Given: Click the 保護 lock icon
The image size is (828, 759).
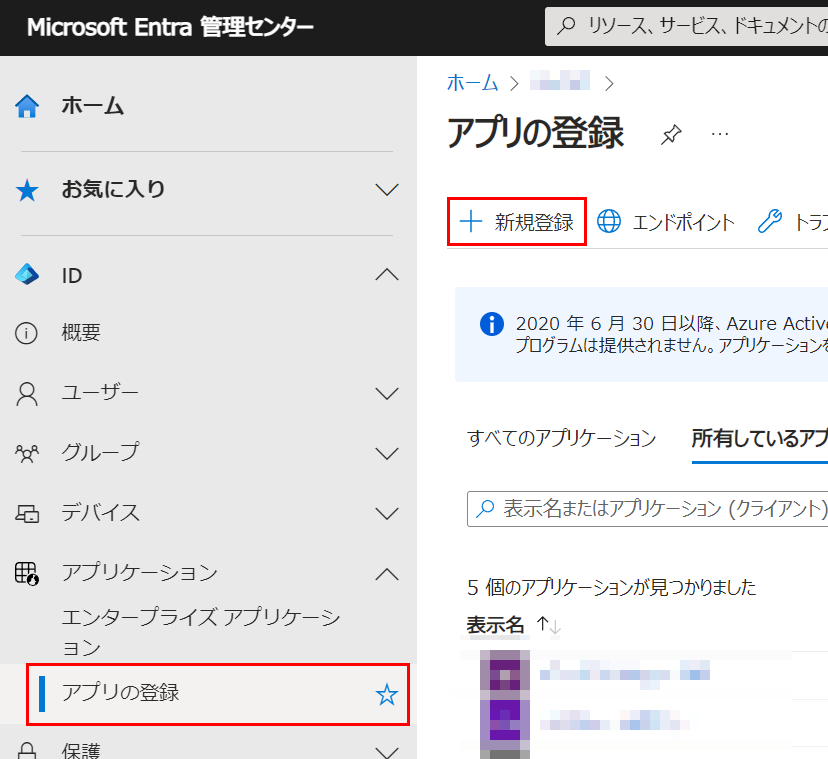Looking at the screenshot, I should point(27,751).
